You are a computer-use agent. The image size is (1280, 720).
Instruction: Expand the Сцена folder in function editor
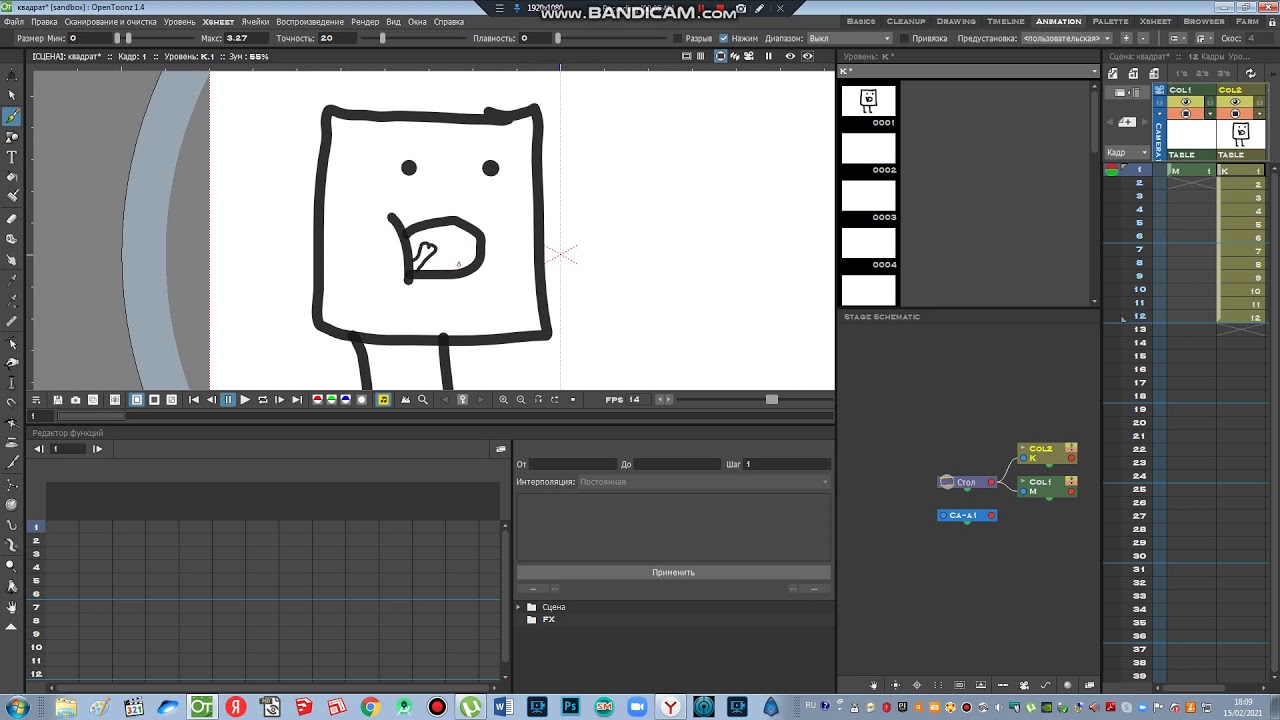[x=519, y=607]
